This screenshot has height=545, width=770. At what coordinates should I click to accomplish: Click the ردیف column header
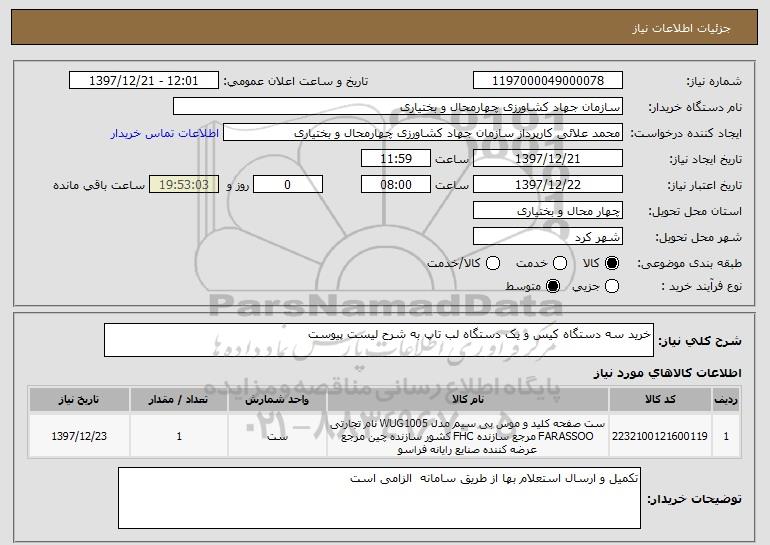726,400
